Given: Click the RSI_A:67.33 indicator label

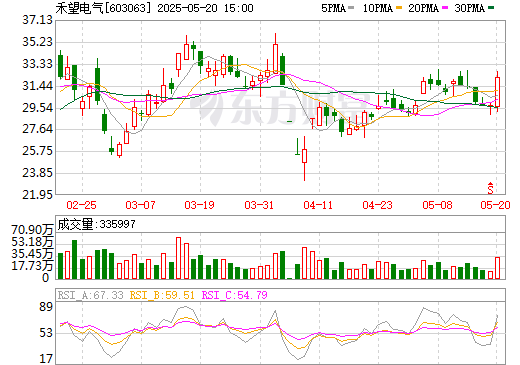Looking at the screenshot, I should [90, 295].
